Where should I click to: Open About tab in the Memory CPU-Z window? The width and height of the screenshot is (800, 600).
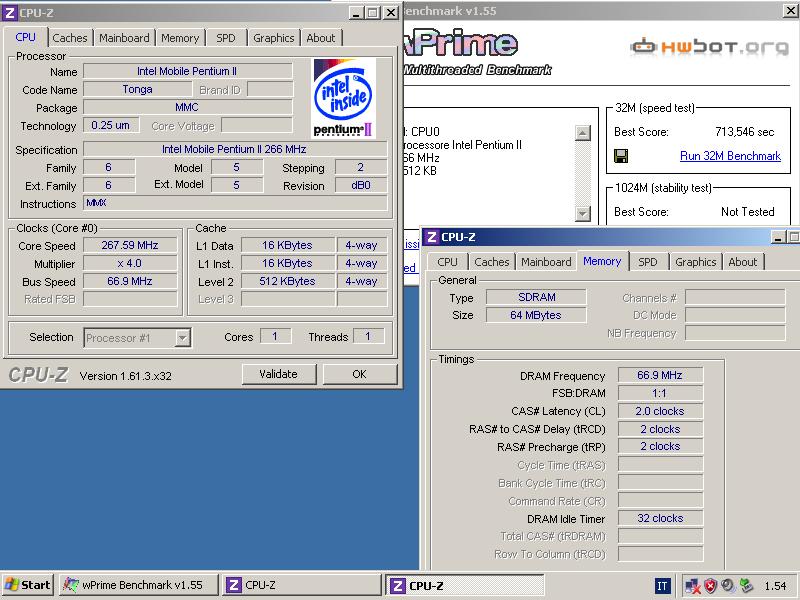[x=743, y=262]
